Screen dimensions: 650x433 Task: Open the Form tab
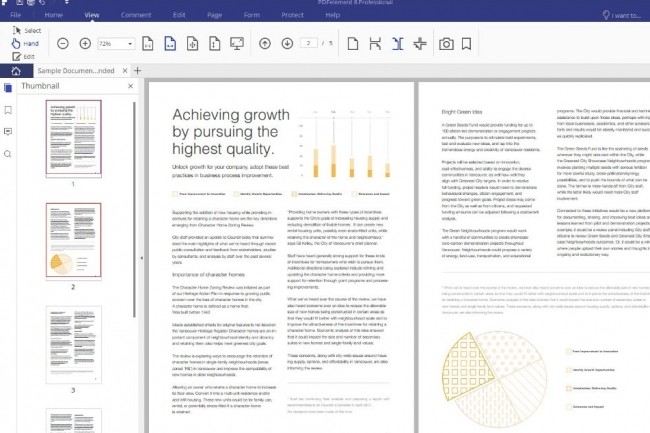(x=252, y=15)
